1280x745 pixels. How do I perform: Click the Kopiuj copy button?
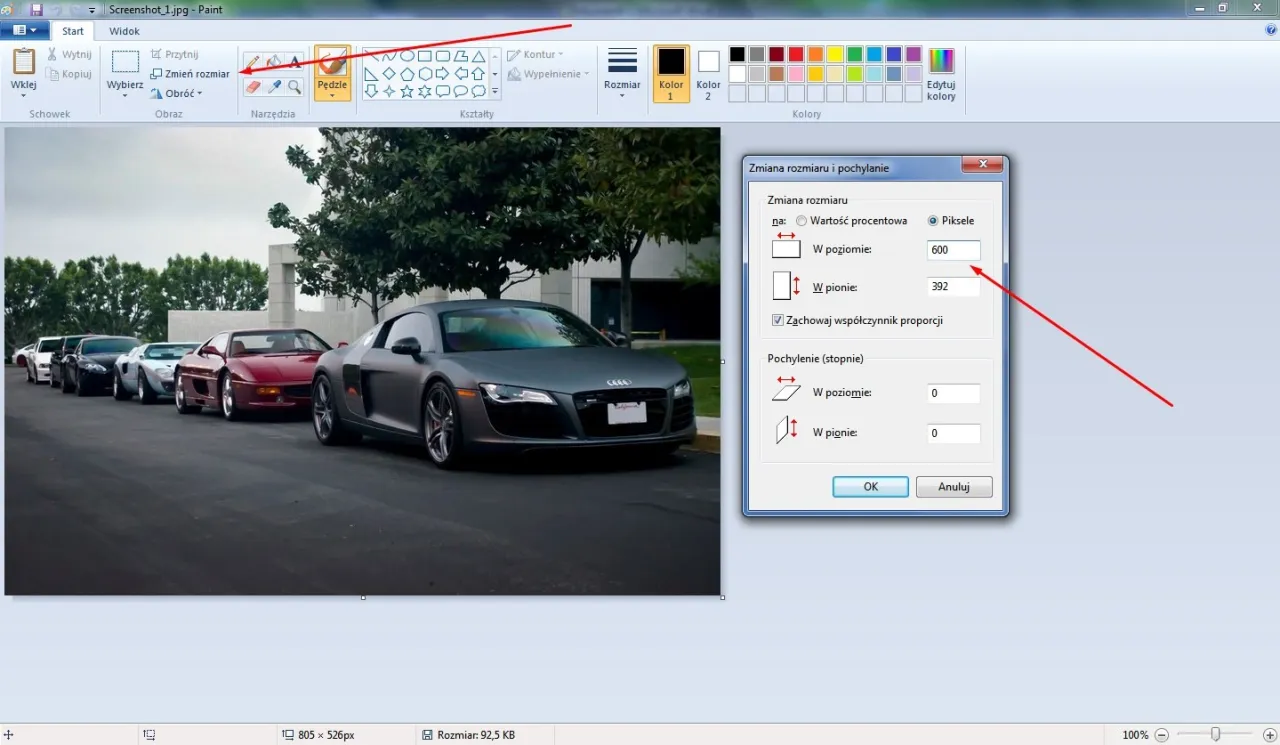tap(69, 74)
